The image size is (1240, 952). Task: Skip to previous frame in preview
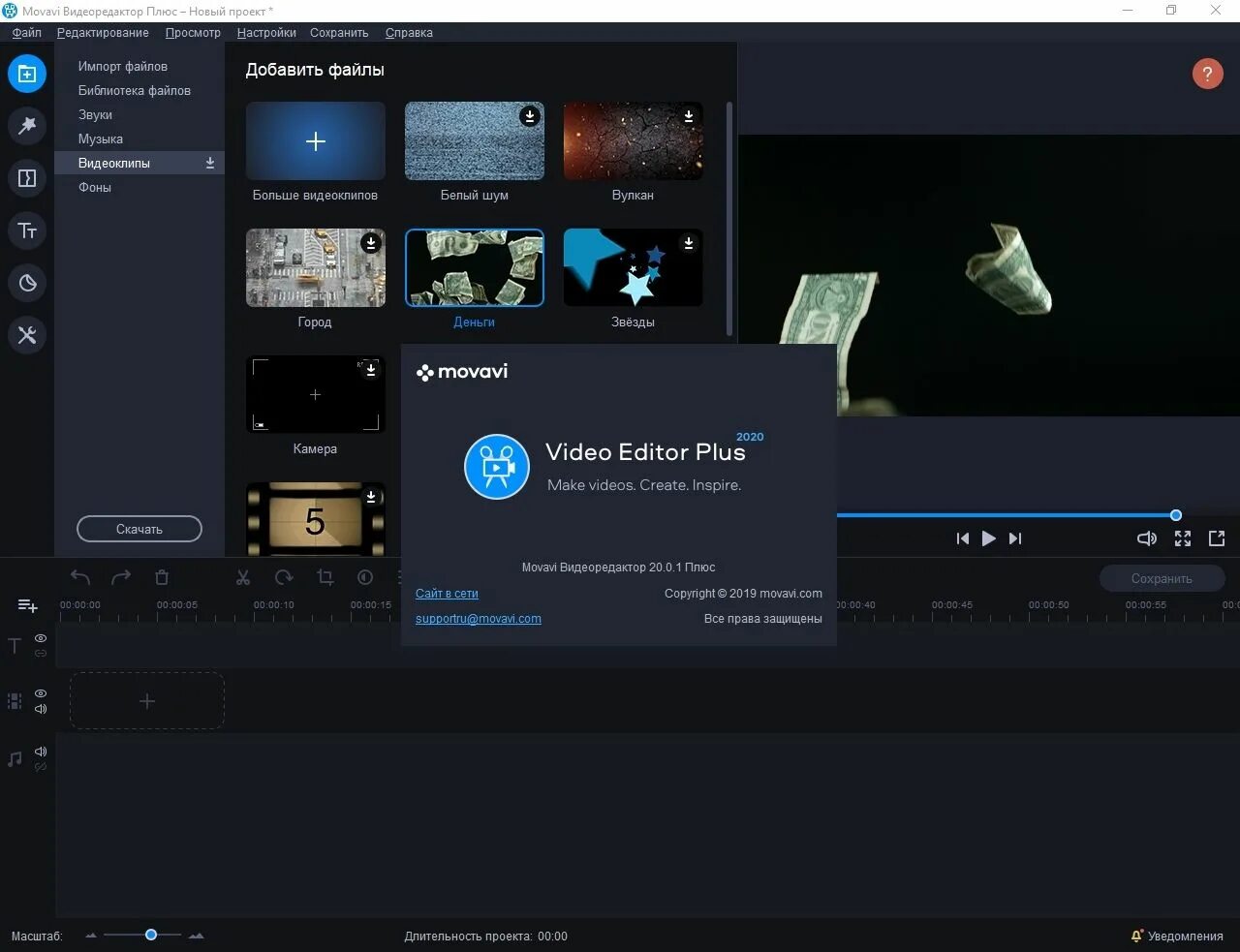pos(962,538)
